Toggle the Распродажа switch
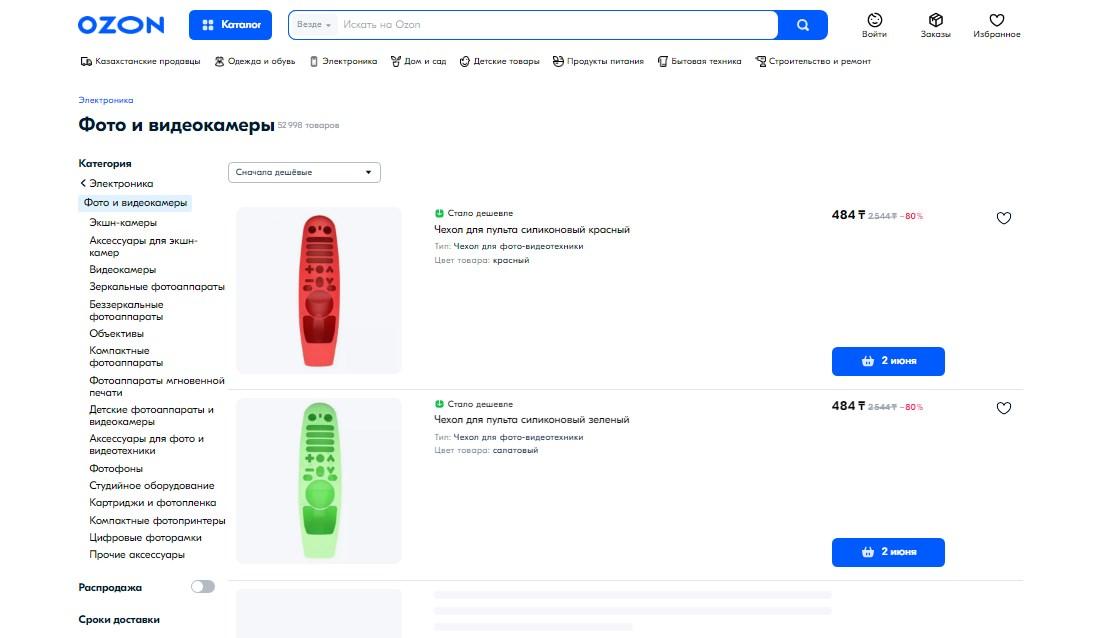Image resolution: width=1100 pixels, height=638 pixels. tap(202, 587)
